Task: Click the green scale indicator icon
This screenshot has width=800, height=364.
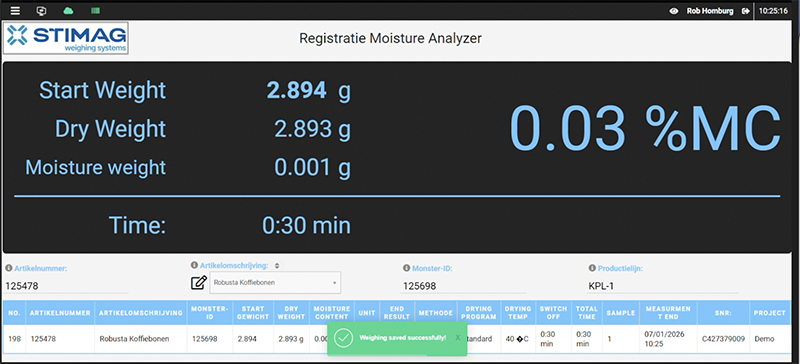Action: (95, 10)
